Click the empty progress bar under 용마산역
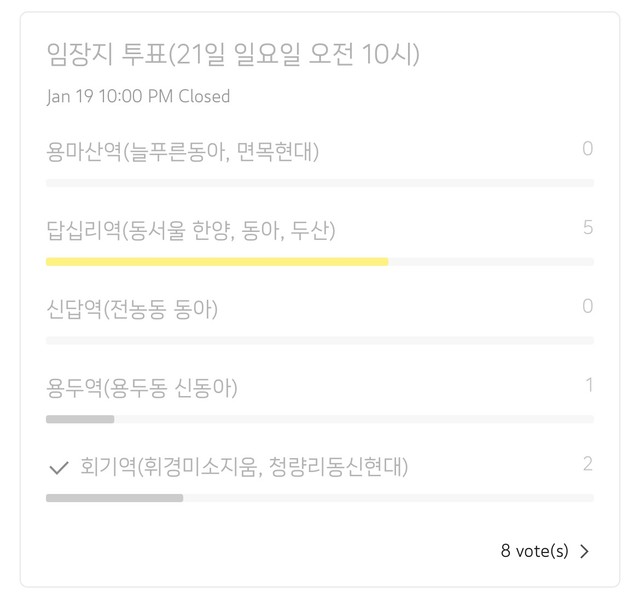The height and width of the screenshot is (605, 640). (x=320, y=183)
